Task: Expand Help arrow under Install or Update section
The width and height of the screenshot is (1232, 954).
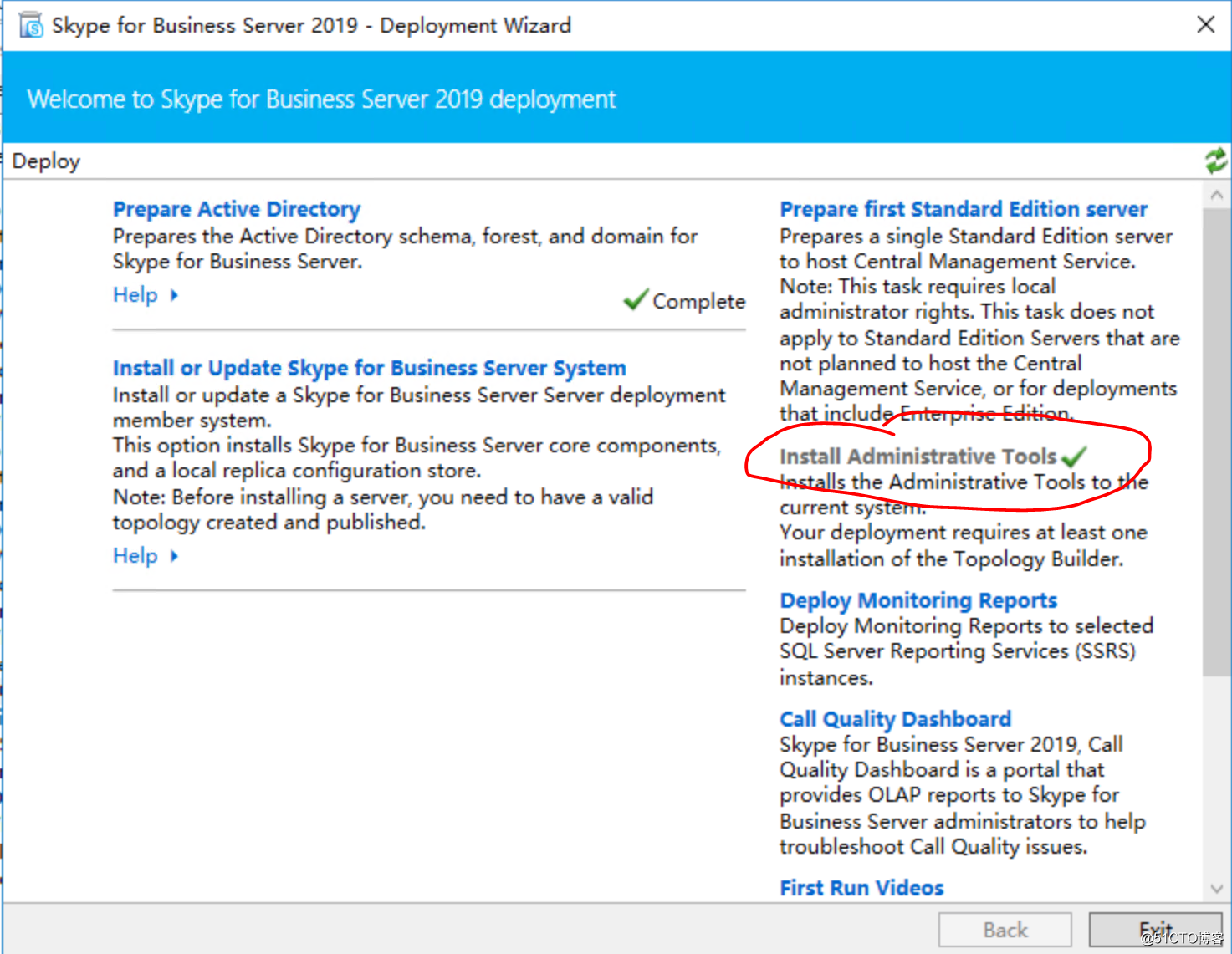Action: coord(174,556)
